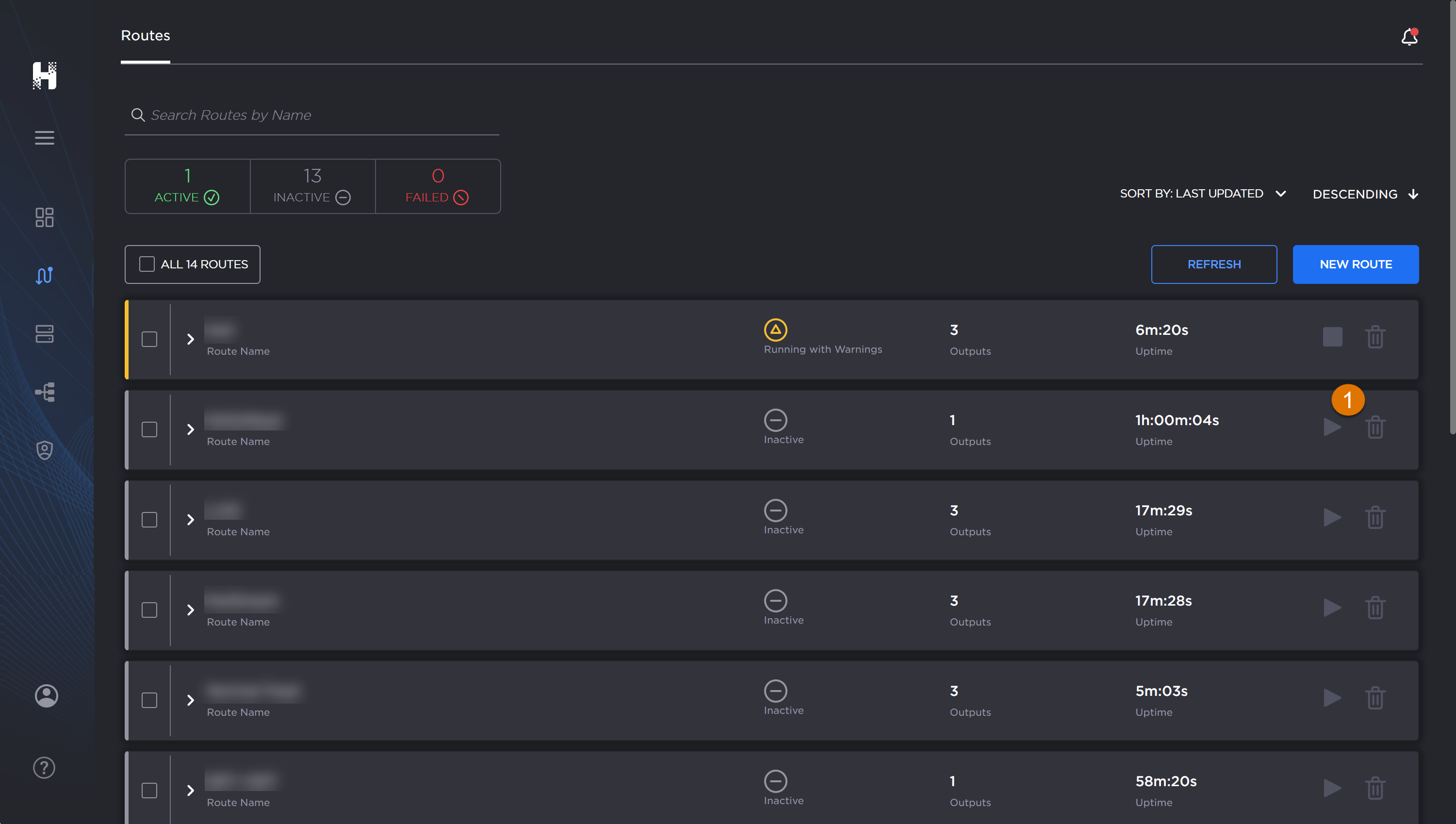Open the help question-mark icon in sidebar
The width and height of the screenshot is (1456, 824).
(x=44, y=767)
